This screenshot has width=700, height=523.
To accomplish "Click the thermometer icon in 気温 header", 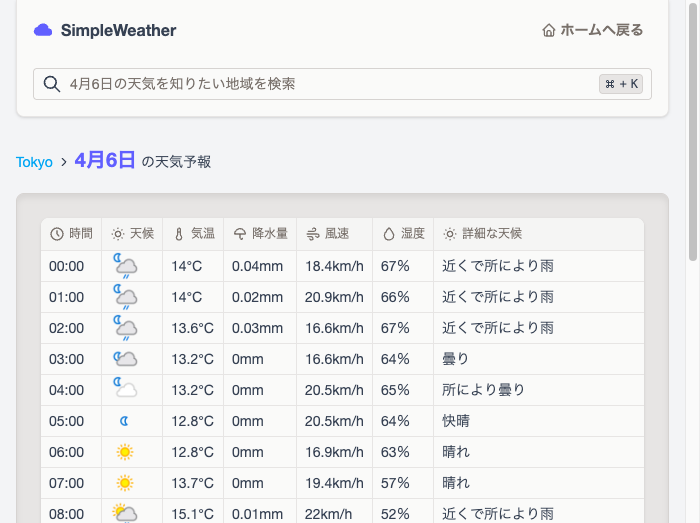I will click(x=179, y=234).
